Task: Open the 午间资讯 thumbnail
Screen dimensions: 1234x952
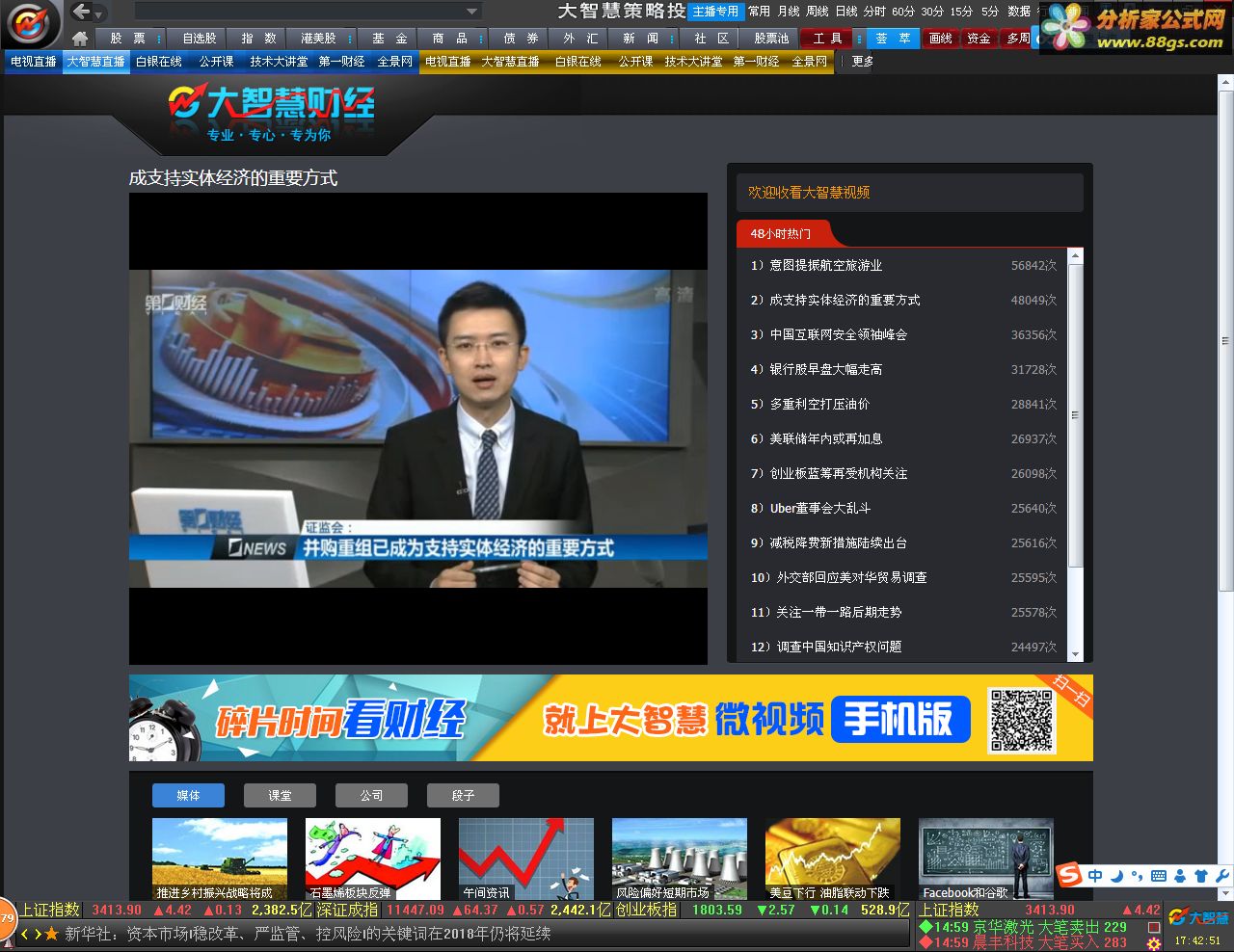Action: [x=526, y=859]
